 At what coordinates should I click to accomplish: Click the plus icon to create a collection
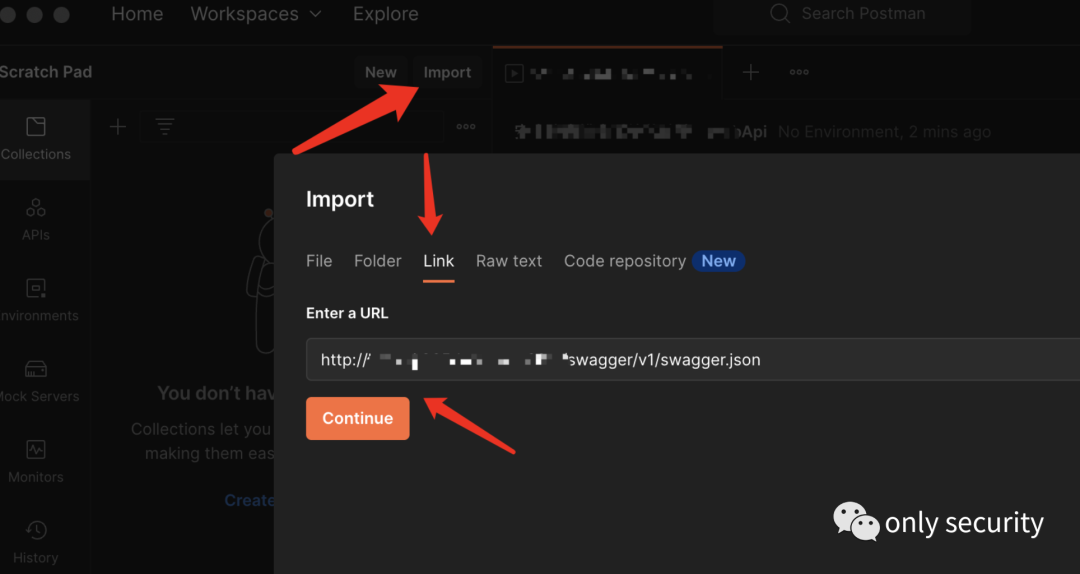[x=118, y=127]
